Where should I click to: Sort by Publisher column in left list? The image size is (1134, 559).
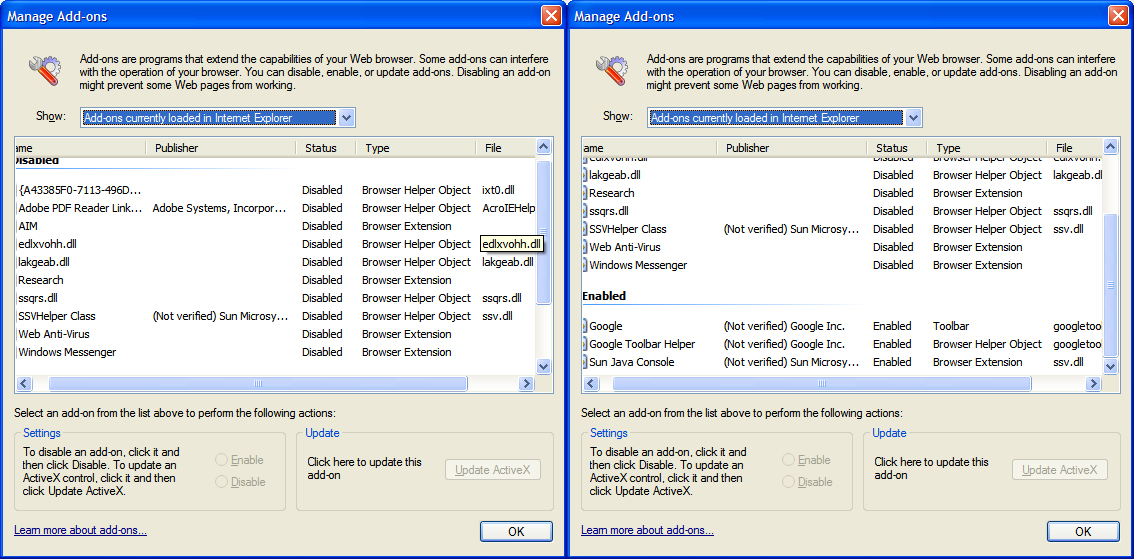[222, 148]
